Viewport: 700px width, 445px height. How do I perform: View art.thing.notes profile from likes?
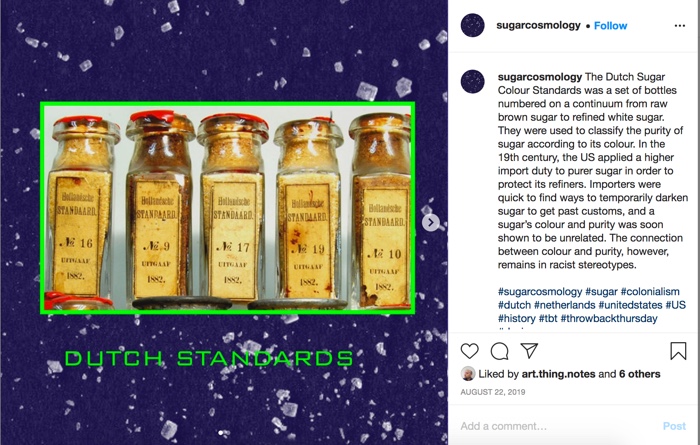[x=558, y=374]
